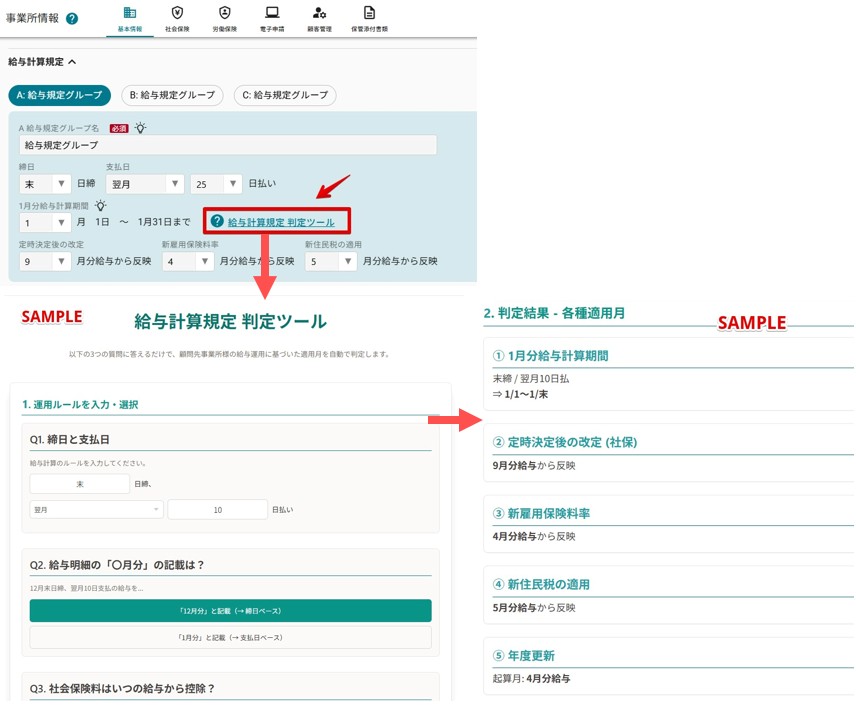Open 定時決定後の改定 month dropdown showing 9
856x706 pixels.
[x=45, y=261]
